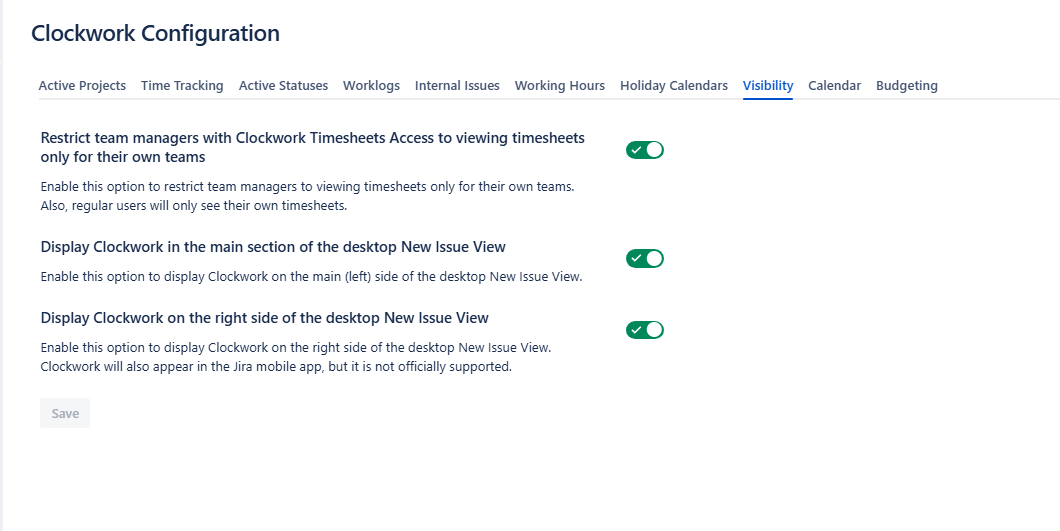Toggle off Clockwork on right side option
Viewport: 1060px width, 531px height.
point(645,330)
